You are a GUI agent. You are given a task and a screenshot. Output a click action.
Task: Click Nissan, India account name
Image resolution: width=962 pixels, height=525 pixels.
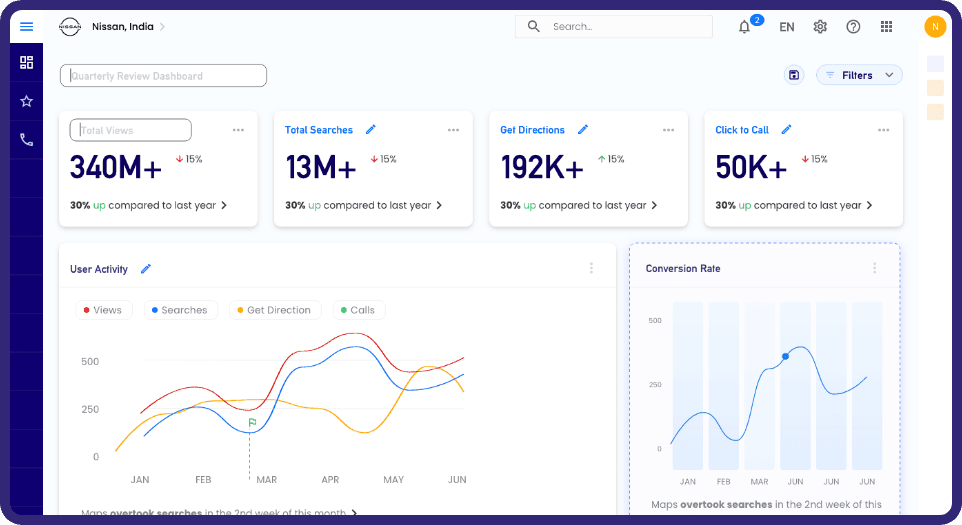click(x=123, y=26)
